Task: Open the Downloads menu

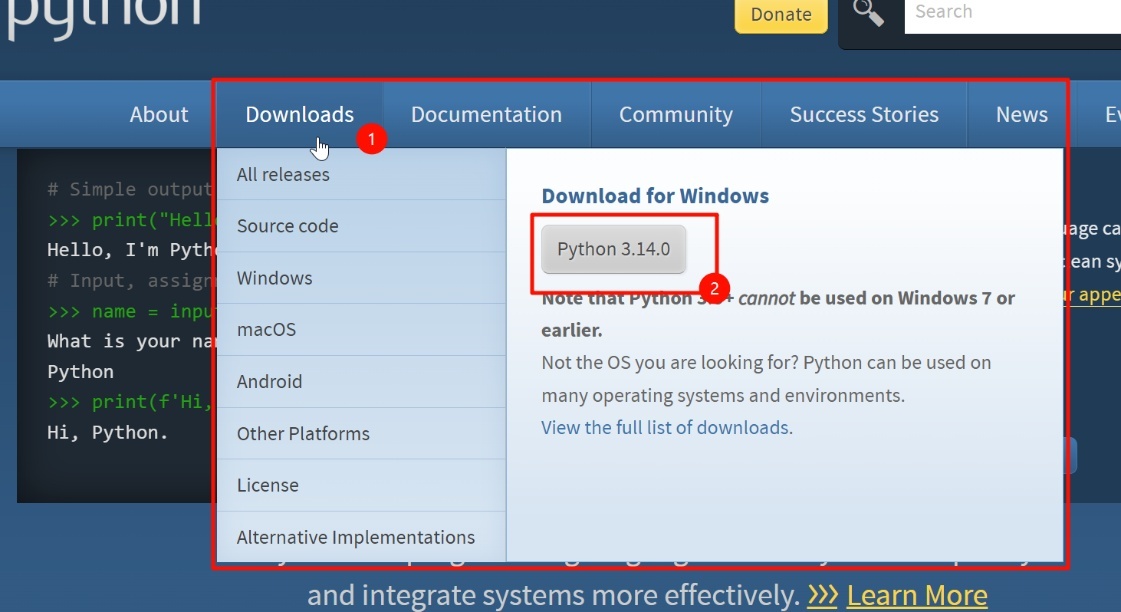Action: point(300,114)
